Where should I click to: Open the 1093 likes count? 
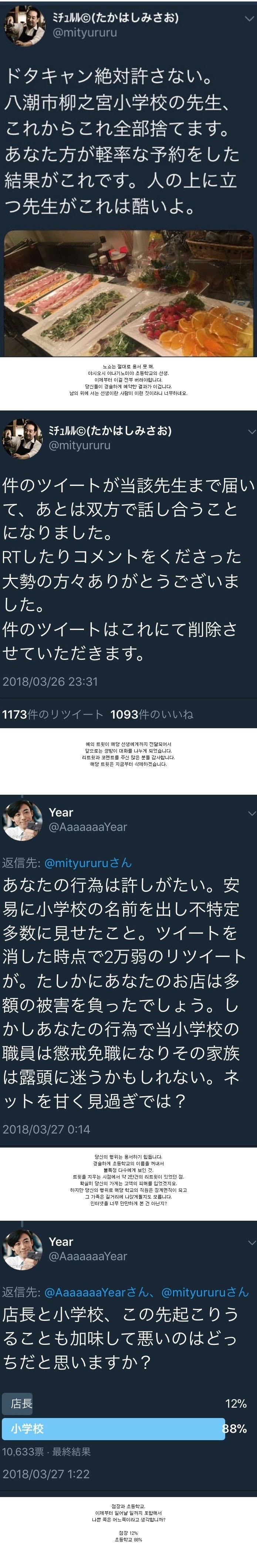coord(152,714)
